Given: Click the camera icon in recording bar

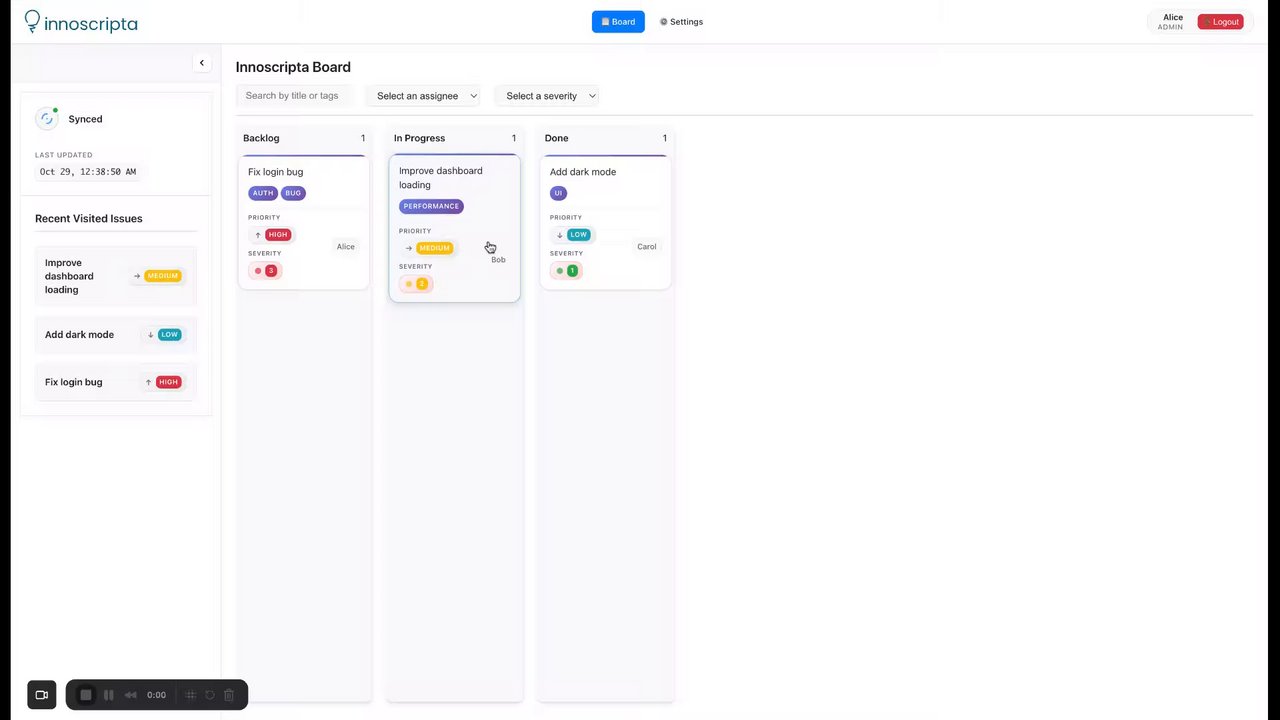Looking at the screenshot, I should [x=42, y=695].
